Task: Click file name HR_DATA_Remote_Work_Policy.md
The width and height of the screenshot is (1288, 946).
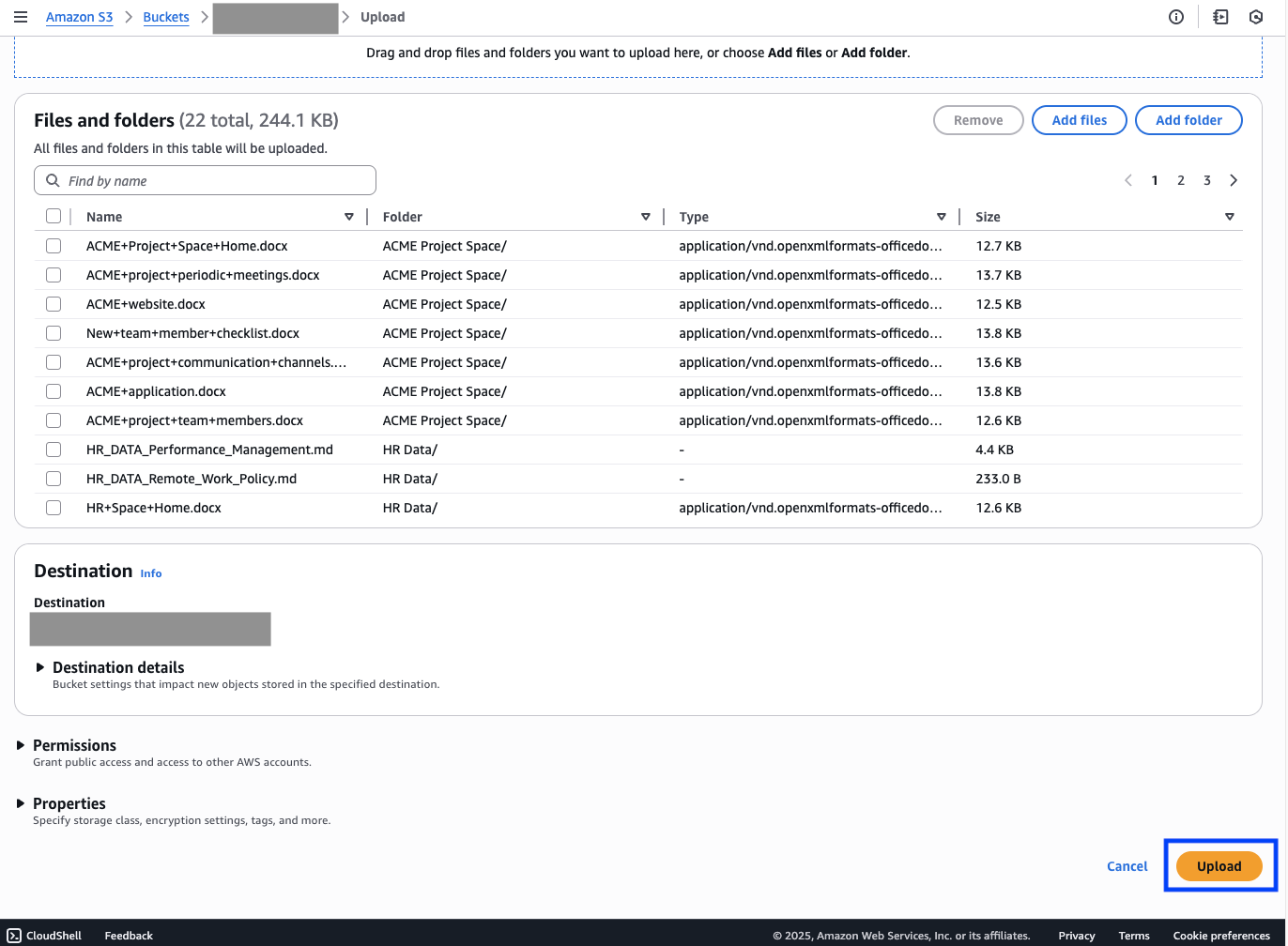Action: pyautogui.click(x=192, y=479)
